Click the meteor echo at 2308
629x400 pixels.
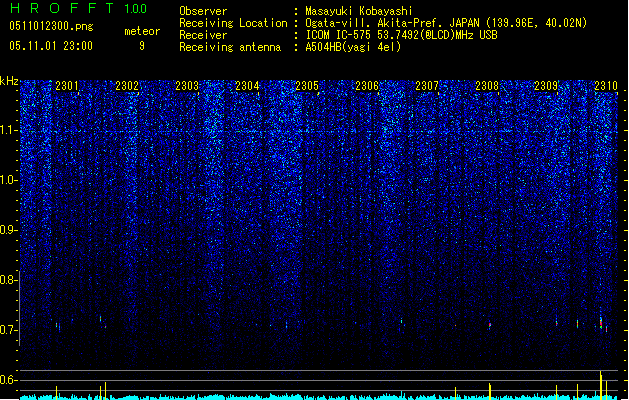point(490,325)
